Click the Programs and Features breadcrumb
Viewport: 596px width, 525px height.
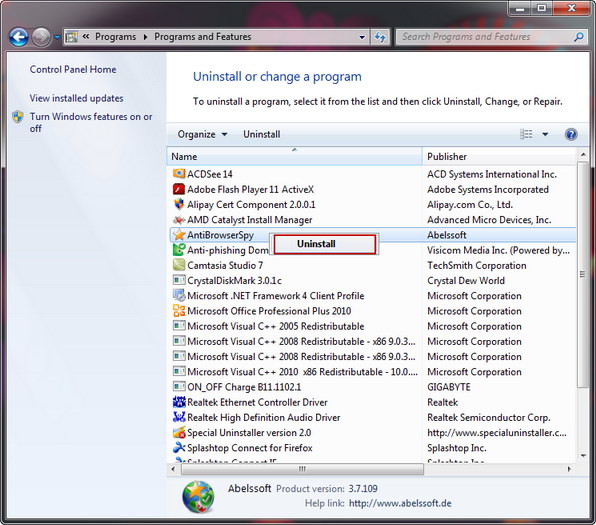click(203, 37)
